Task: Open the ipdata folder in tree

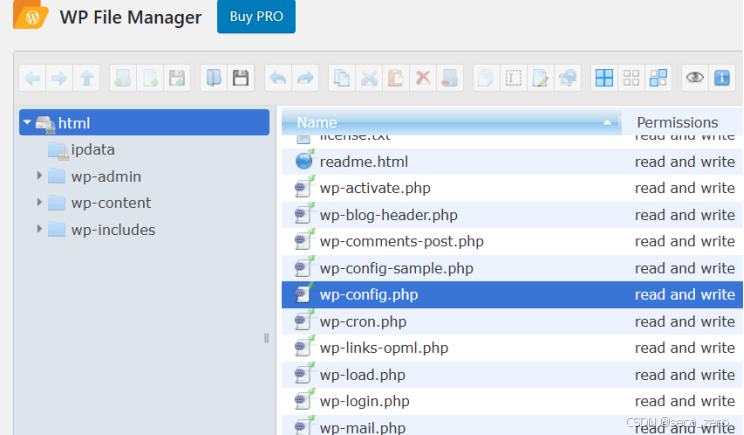Action: tap(93, 149)
